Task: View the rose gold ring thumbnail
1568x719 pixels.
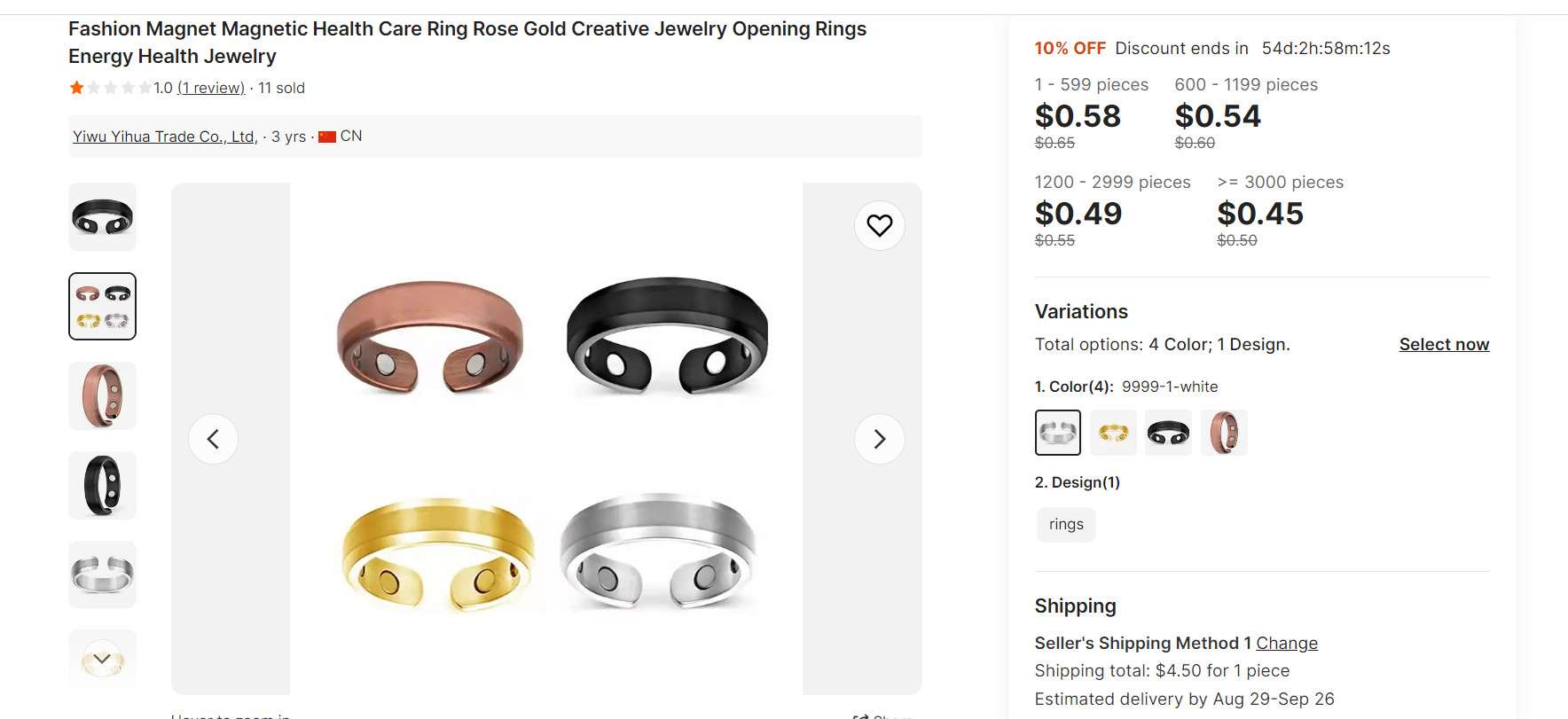Action: 103,395
